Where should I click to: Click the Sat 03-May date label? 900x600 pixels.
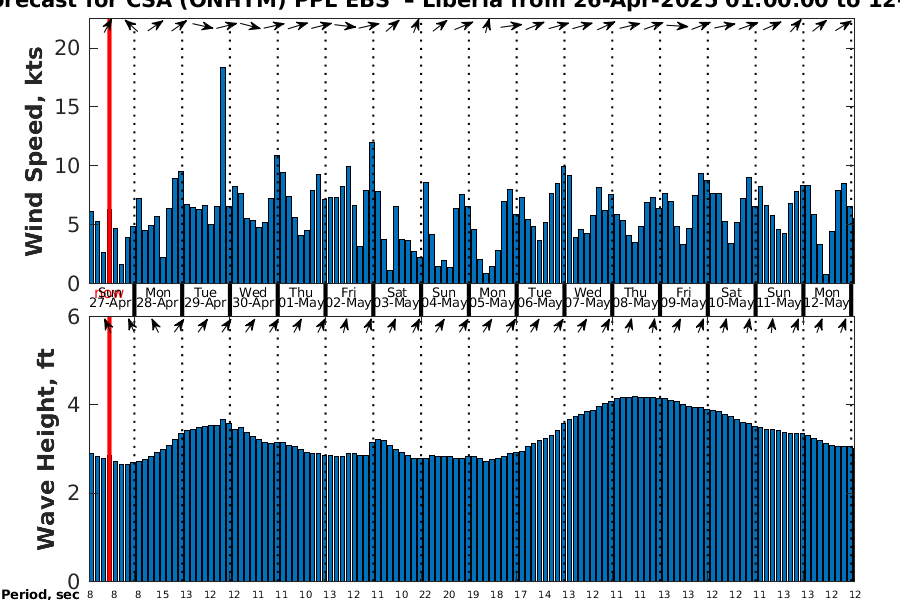[397, 298]
